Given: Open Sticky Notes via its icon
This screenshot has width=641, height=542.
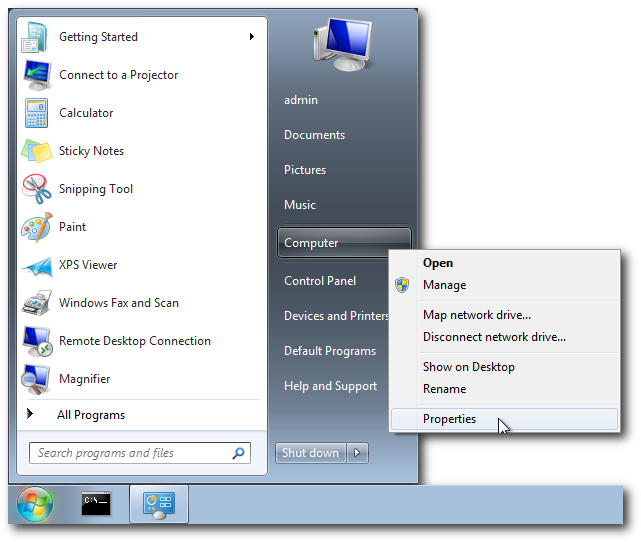Looking at the screenshot, I should (x=37, y=151).
